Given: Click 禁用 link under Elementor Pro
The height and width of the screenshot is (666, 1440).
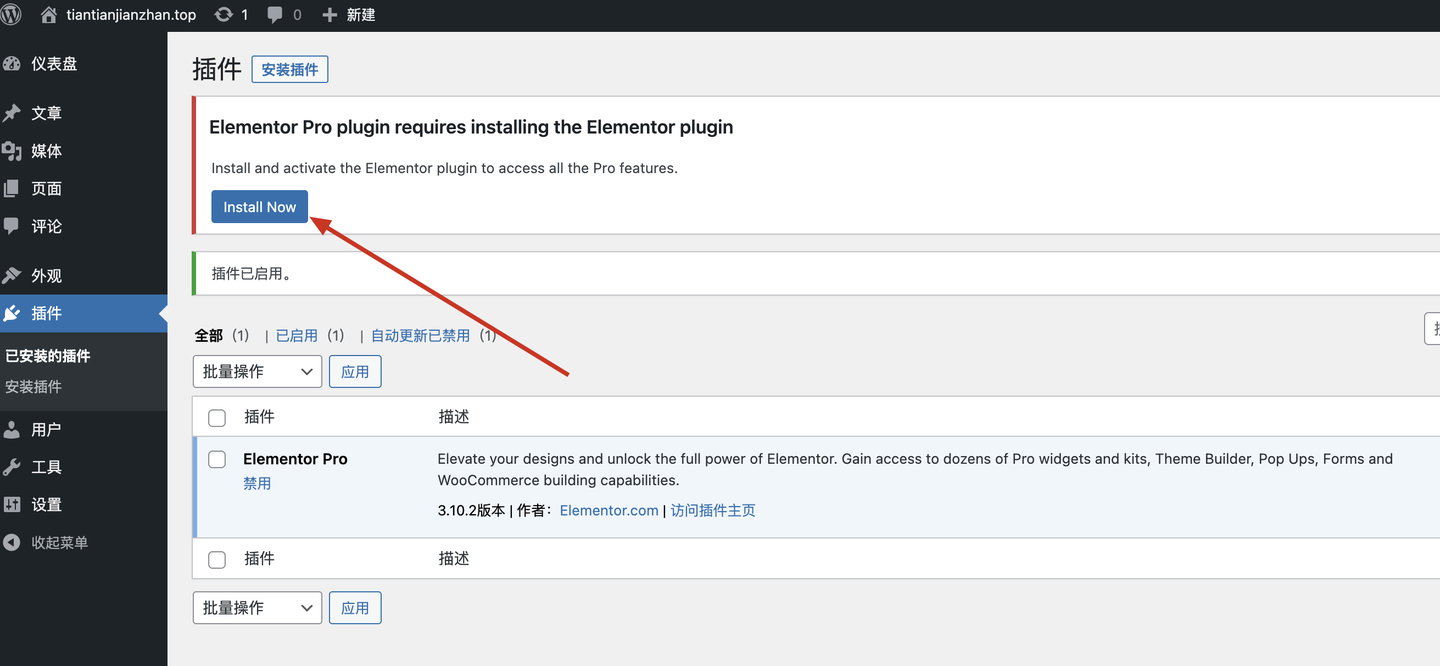Looking at the screenshot, I should 257,484.
